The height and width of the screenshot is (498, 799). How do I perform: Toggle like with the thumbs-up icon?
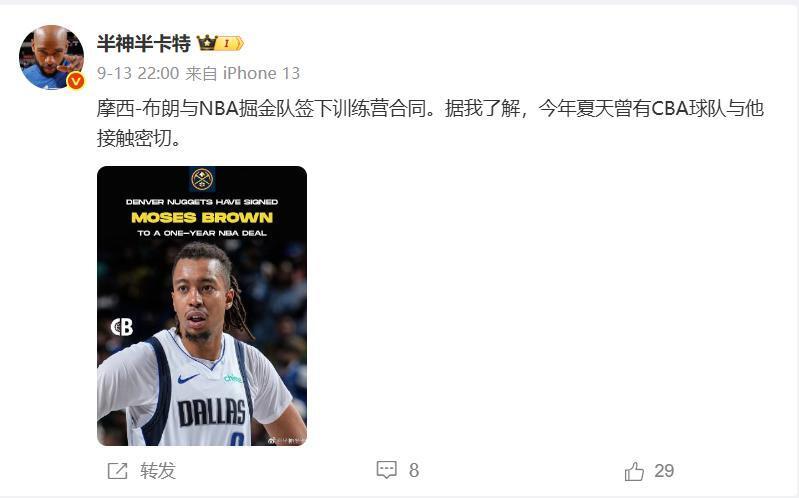pos(634,470)
